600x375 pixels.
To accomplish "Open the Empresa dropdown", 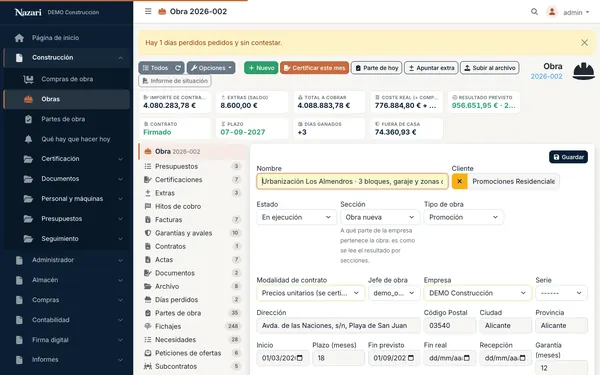I will (478, 293).
